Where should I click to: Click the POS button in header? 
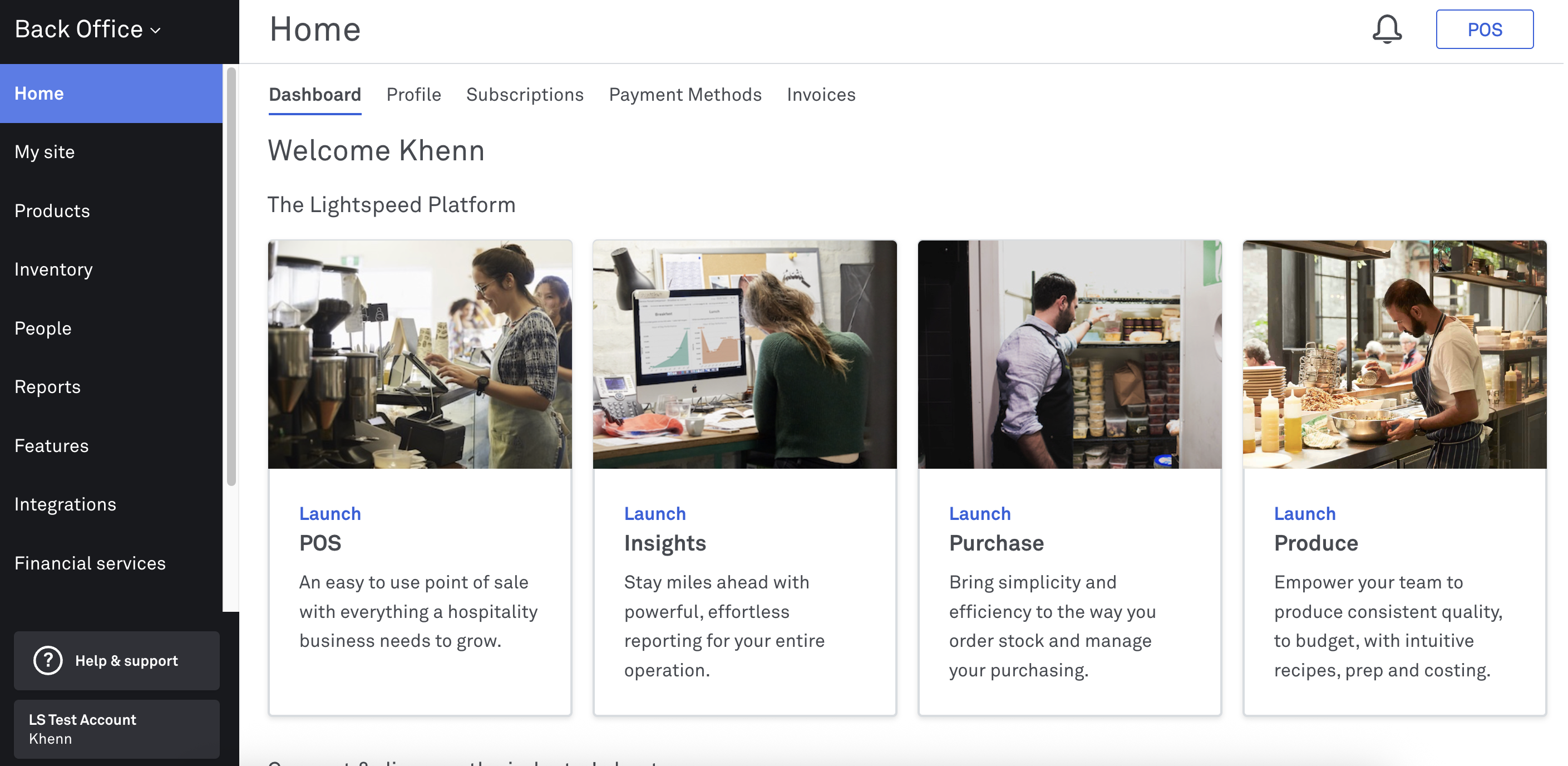point(1484,30)
